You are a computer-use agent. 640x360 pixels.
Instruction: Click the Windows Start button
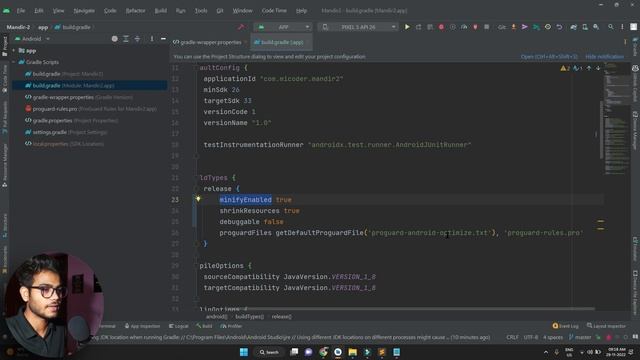(x=244, y=352)
